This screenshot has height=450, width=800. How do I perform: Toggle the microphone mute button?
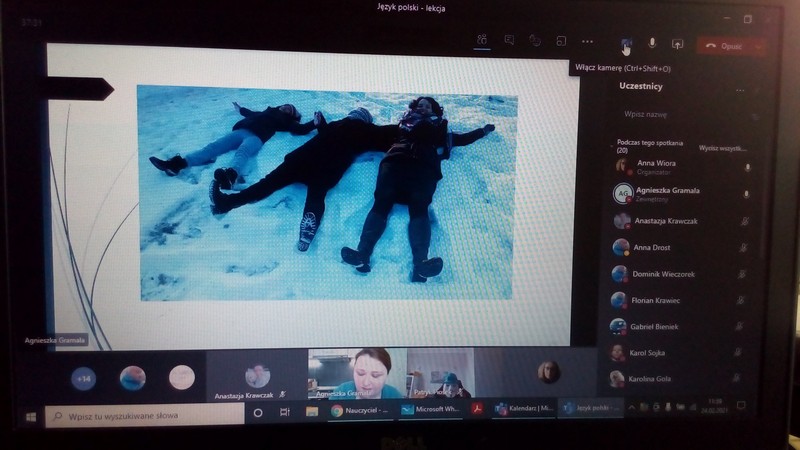coord(652,44)
